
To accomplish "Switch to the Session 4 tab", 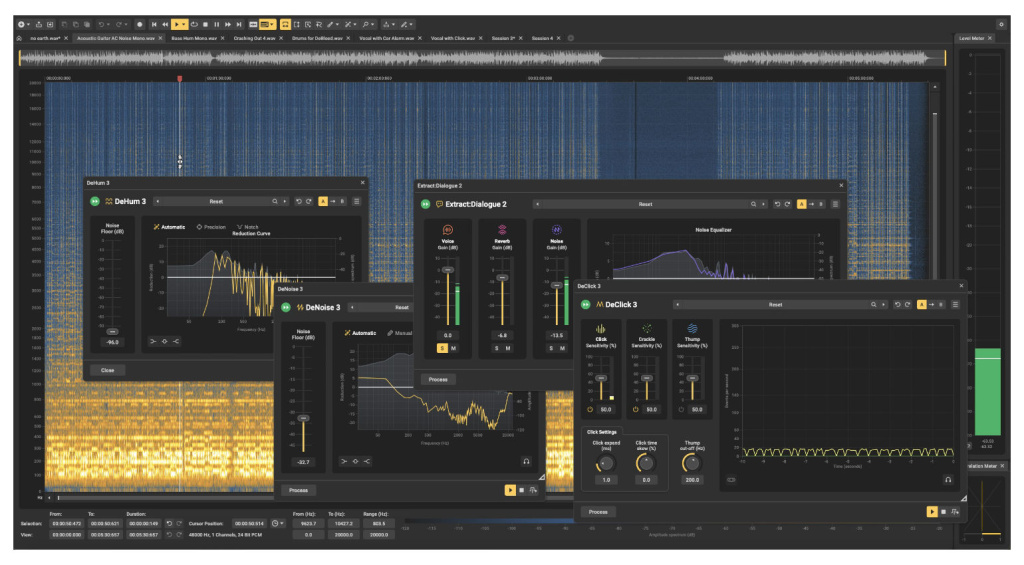I will click(x=543, y=38).
